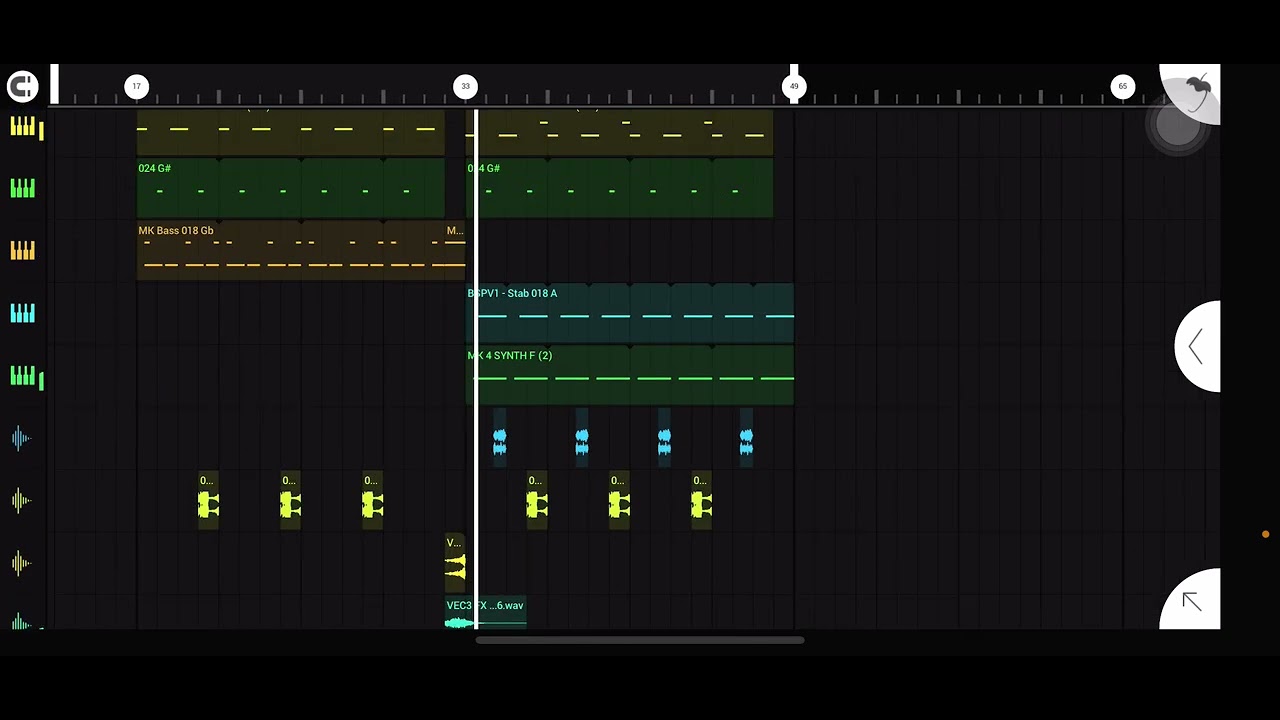The width and height of the screenshot is (1280, 720).
Task: Jump to bar 49 marker on ruler
Action: [794, 86]
